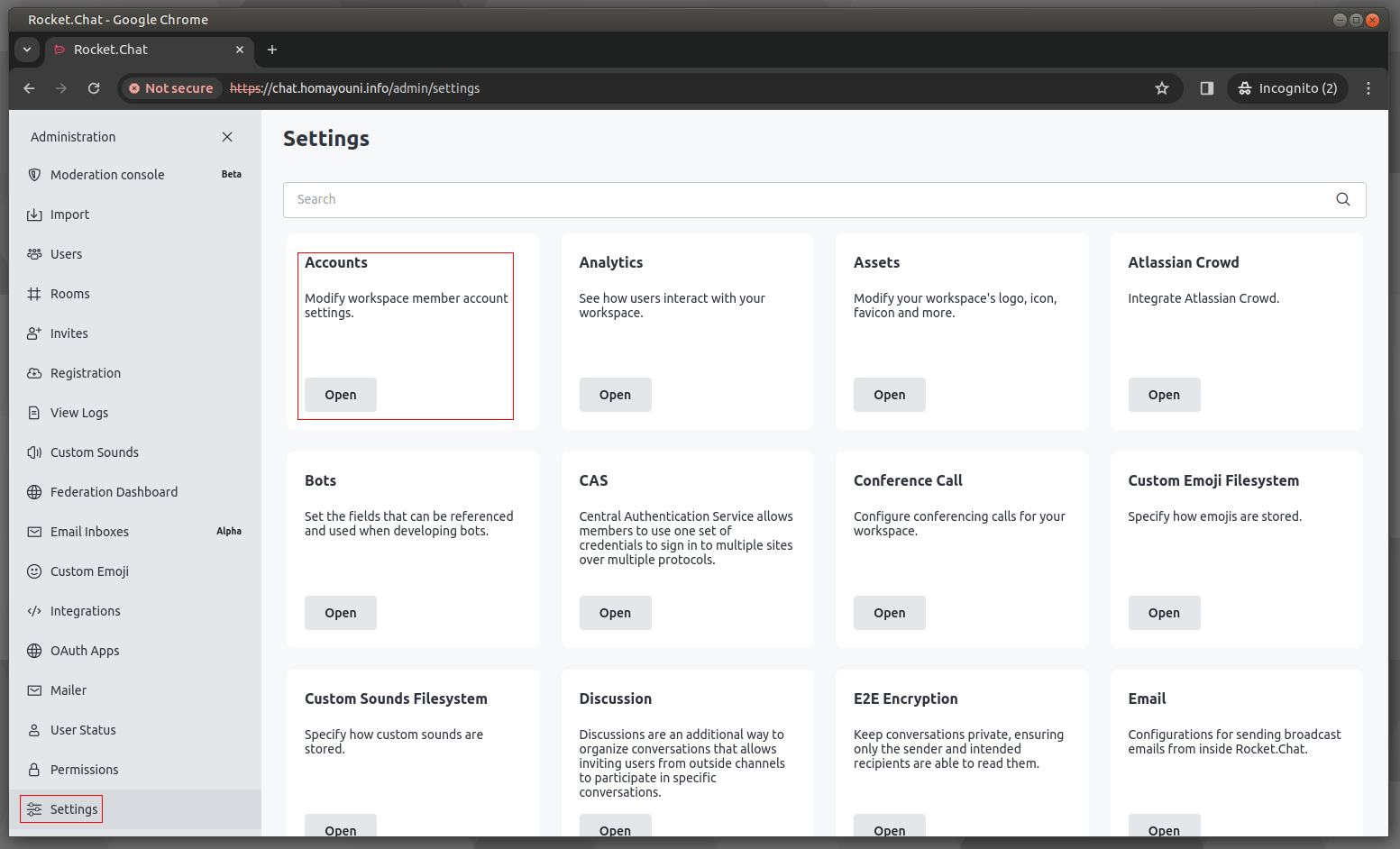Image resolution: width=1400 pixels, height=849 pixels.
Task: Click the View Logs document icon
Action: pos(34,413)
